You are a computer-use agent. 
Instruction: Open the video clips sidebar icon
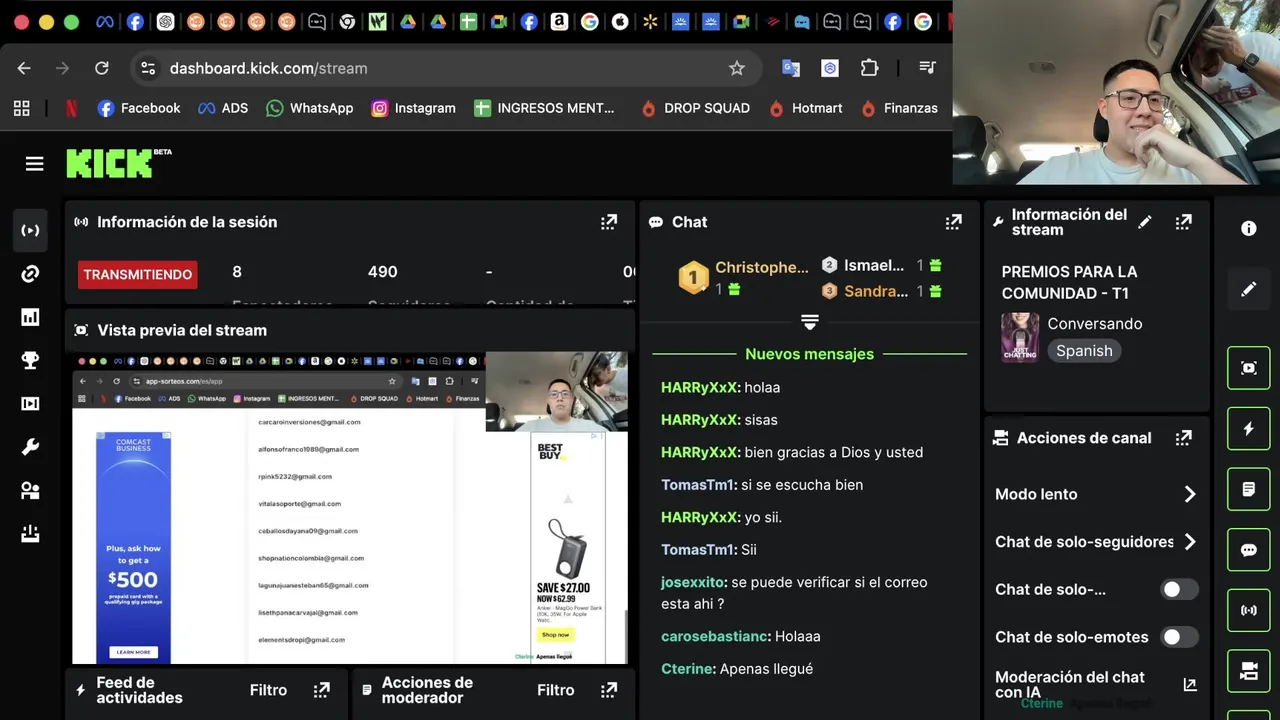click(x=31, y=404)
